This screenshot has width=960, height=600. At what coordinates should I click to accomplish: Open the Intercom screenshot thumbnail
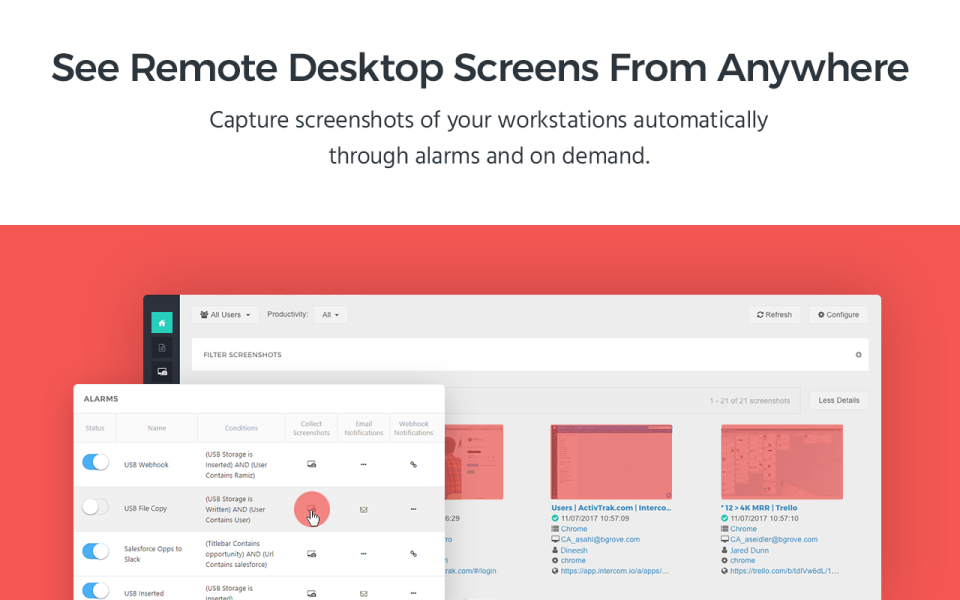(x=611, y=462)
